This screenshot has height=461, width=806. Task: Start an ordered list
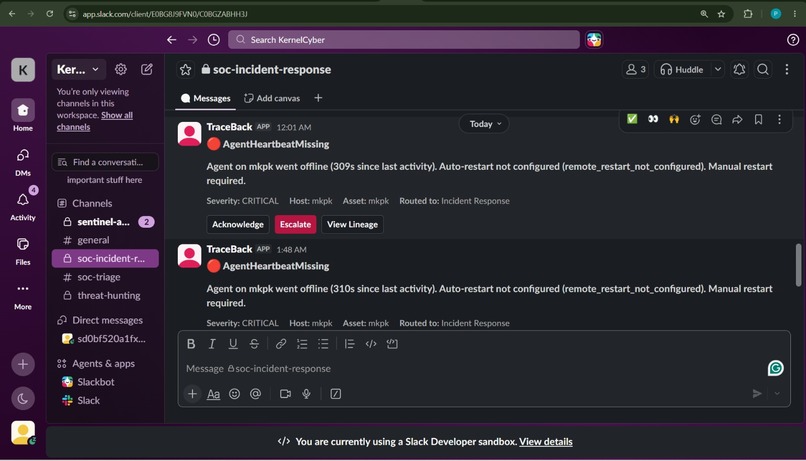pos(302,344)
